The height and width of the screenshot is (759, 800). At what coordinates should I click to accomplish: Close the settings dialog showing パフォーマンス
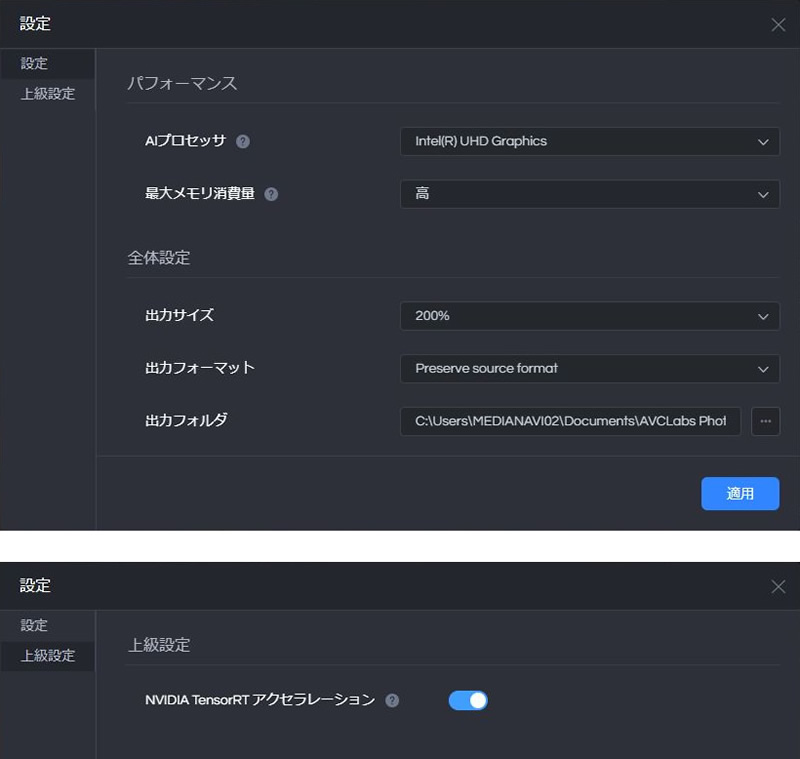pyautogui.click(x=778, y=25)
